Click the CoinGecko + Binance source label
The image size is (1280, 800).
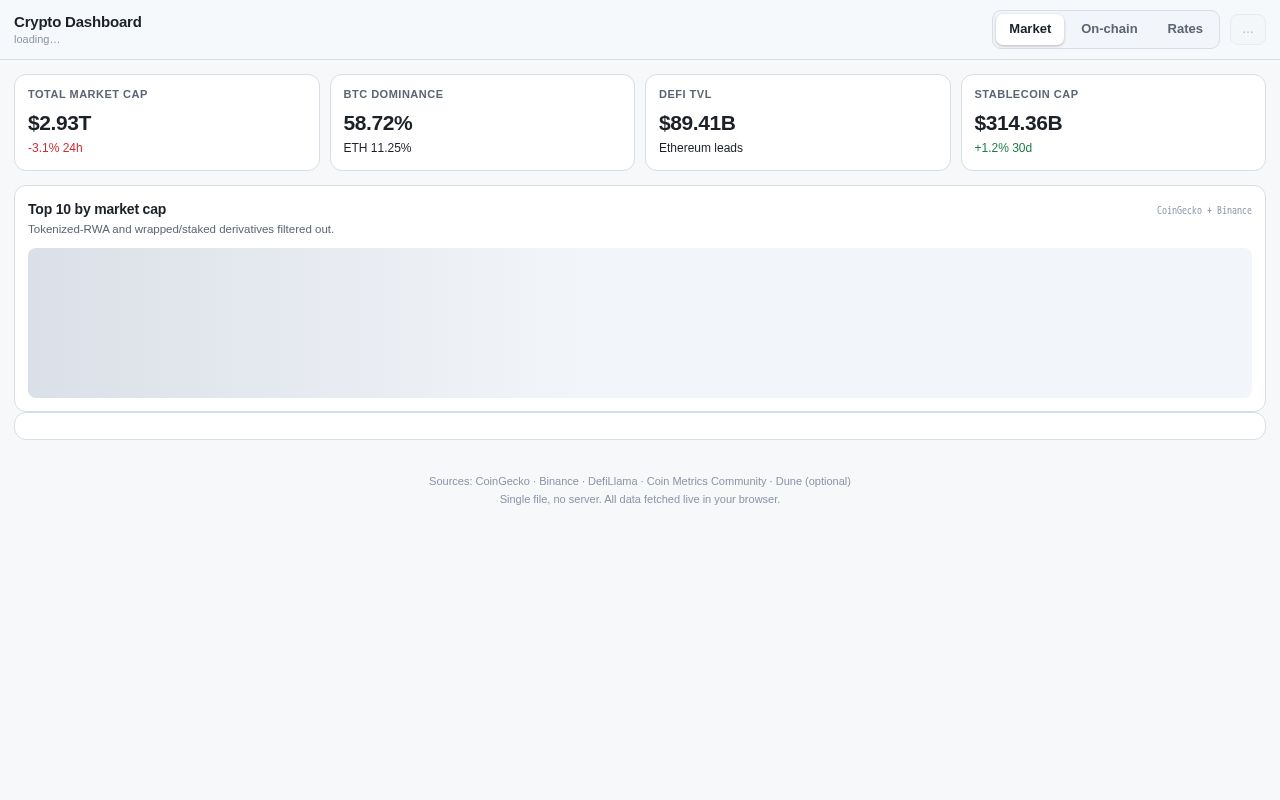[1204, 211]
